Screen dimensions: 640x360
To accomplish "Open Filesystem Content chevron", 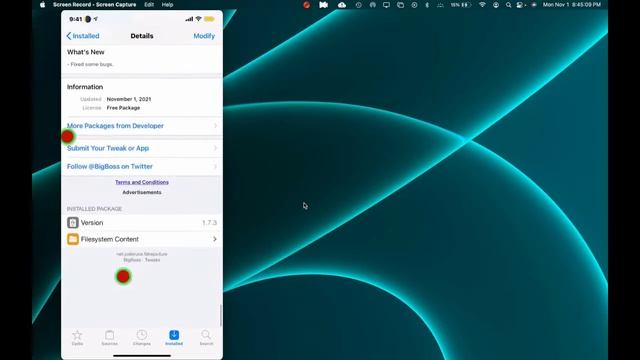I will pos(215,239).
